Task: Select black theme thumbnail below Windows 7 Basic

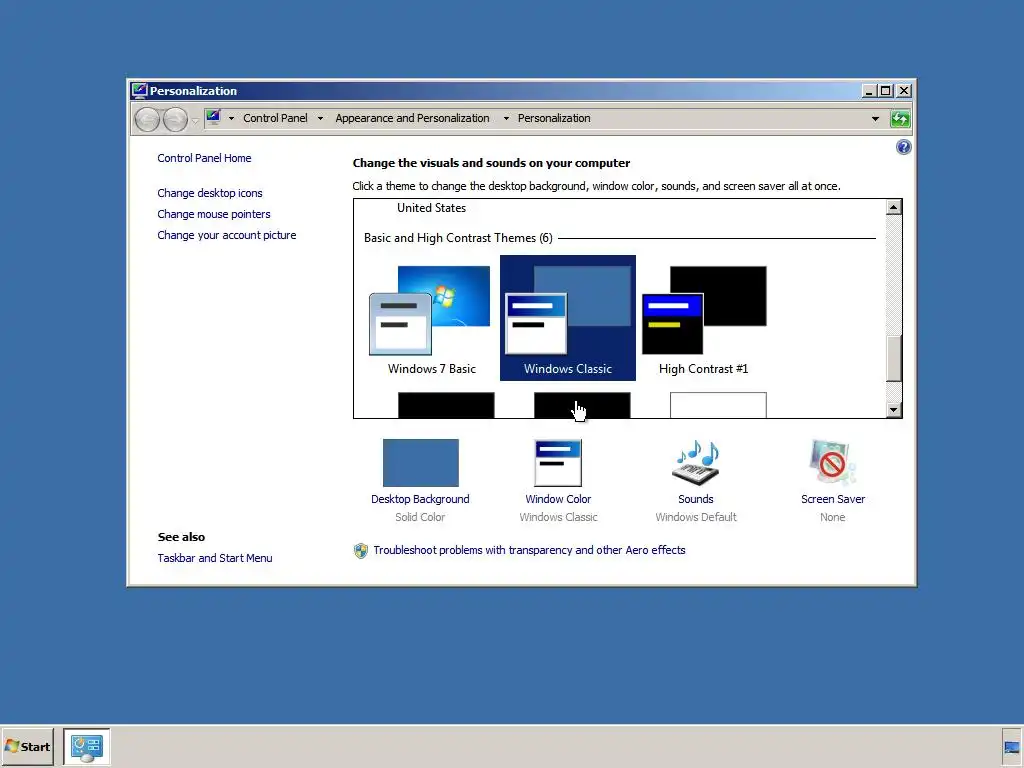Action: (x=446, y=405)
